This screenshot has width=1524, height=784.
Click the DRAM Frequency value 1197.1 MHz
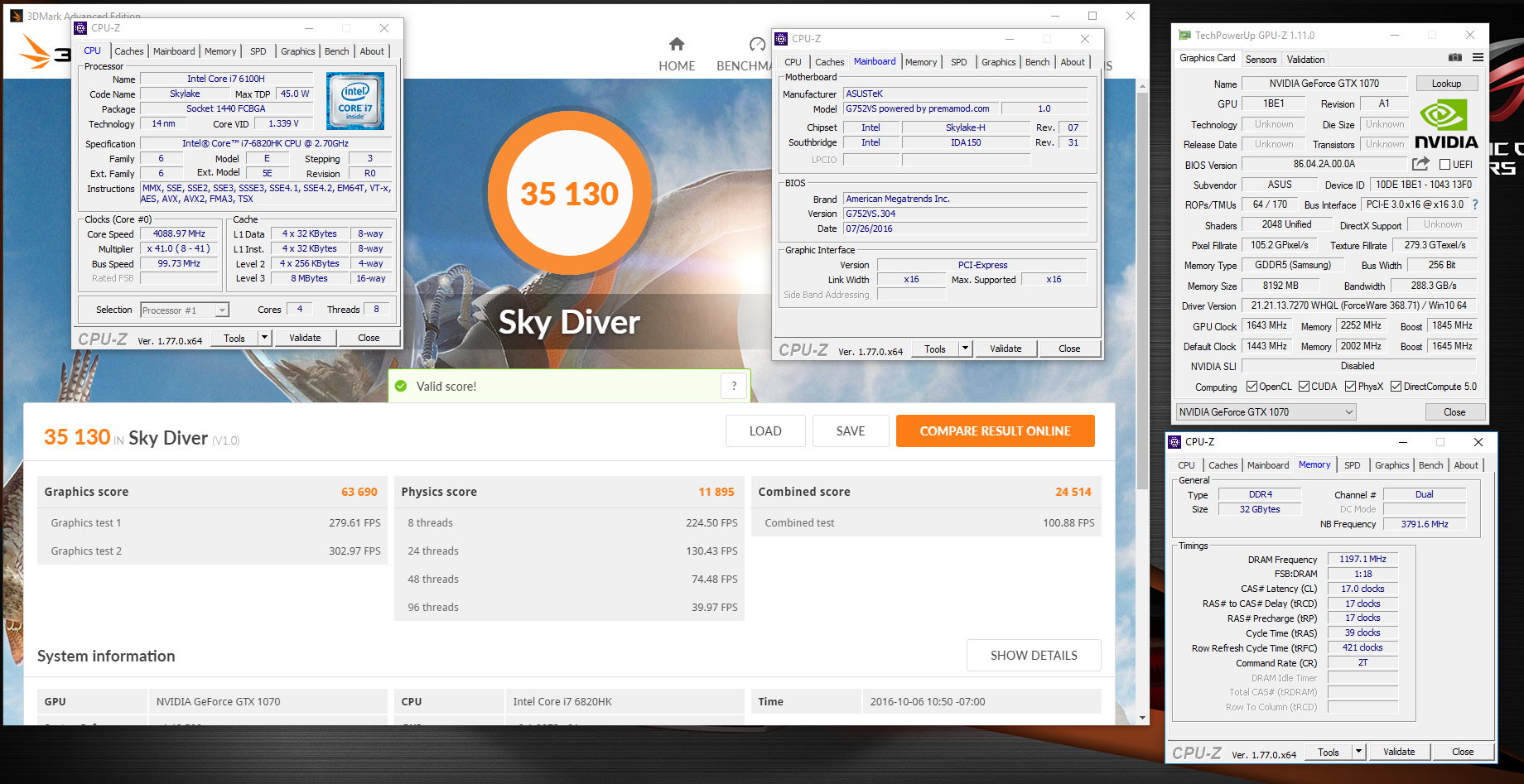[1362, 559]
